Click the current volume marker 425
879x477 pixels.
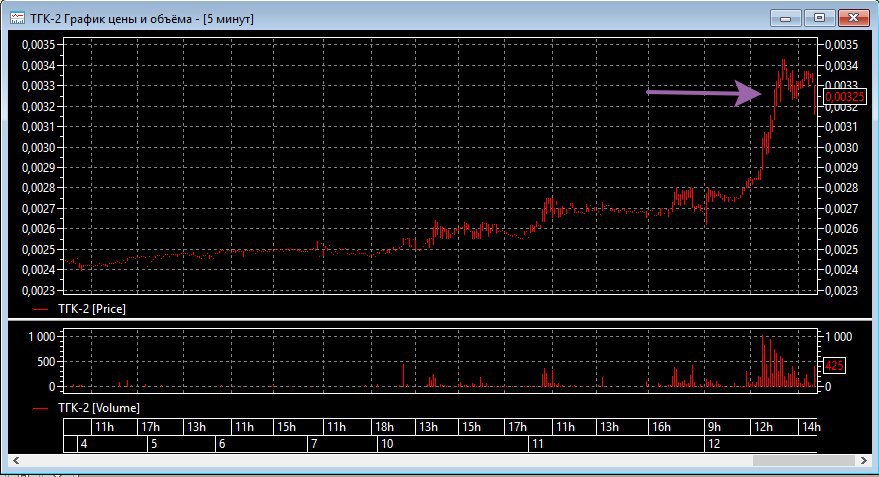(x=834, y=366)
